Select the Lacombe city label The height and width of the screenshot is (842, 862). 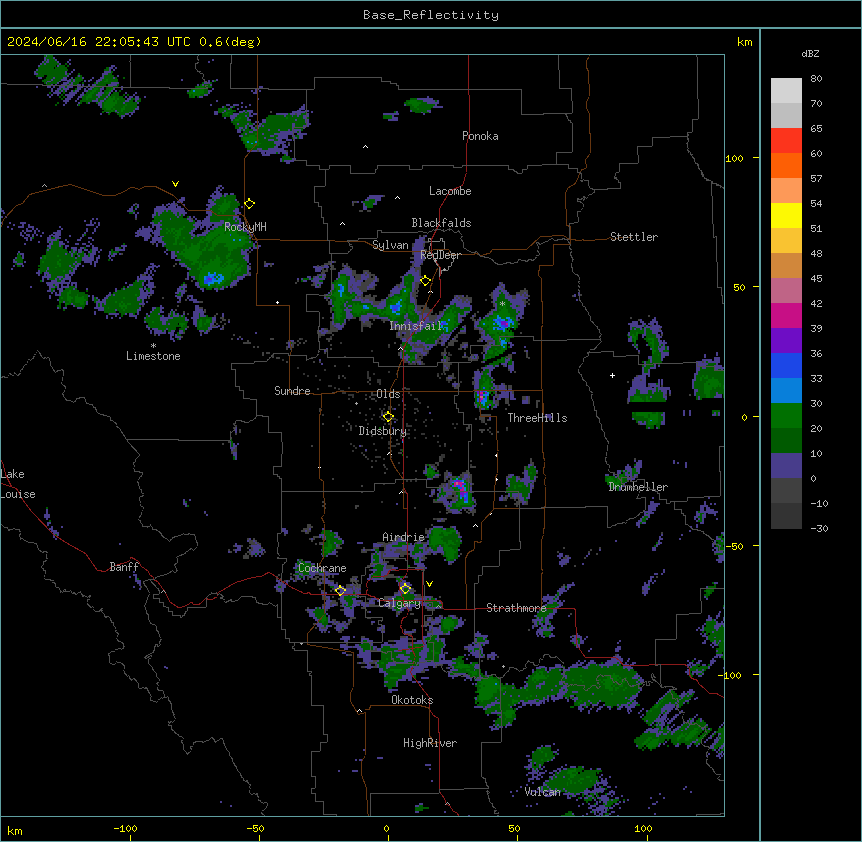pyautogui.click(x=450, y=191)
